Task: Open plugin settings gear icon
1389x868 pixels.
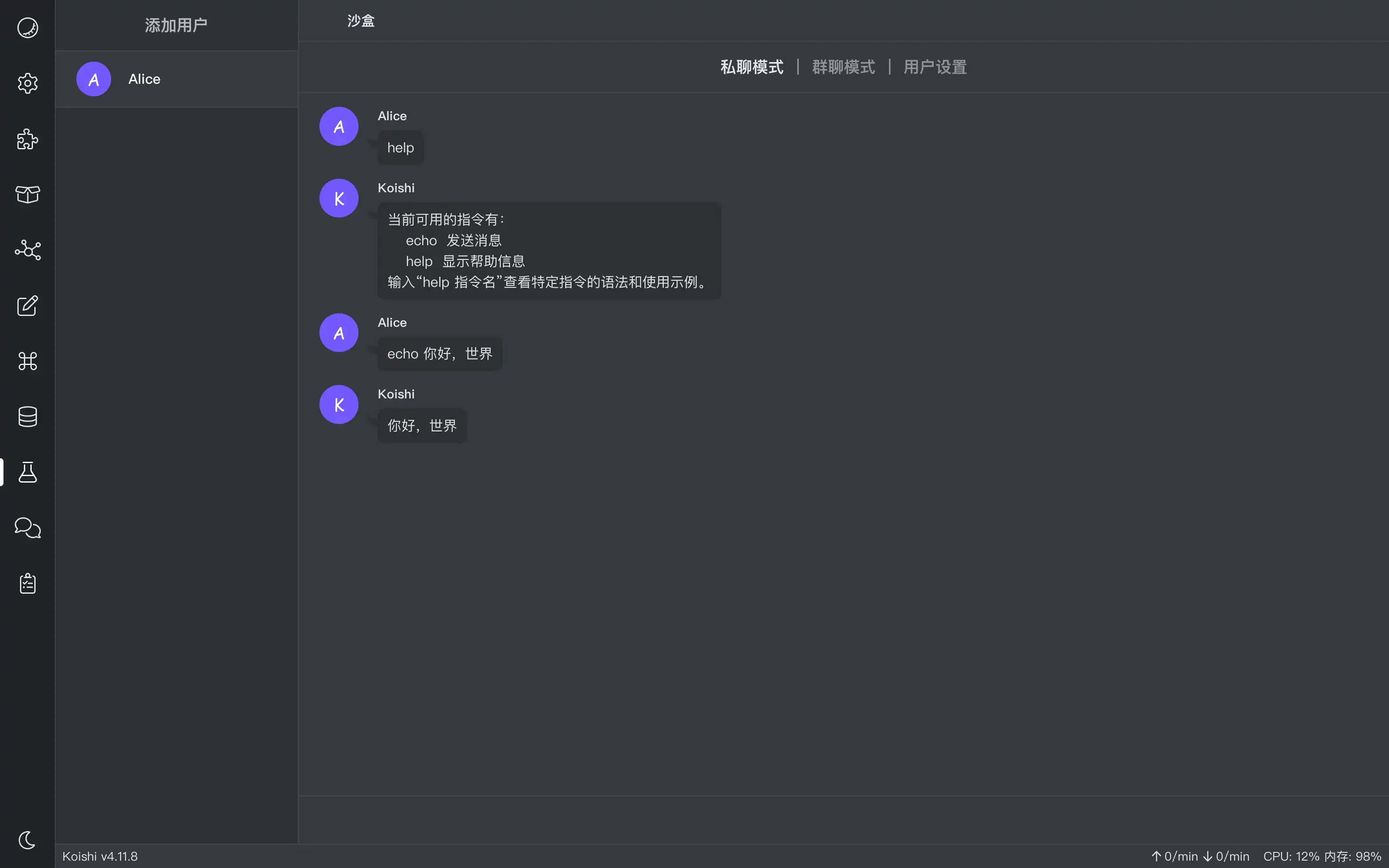Action: pos(27,83)
